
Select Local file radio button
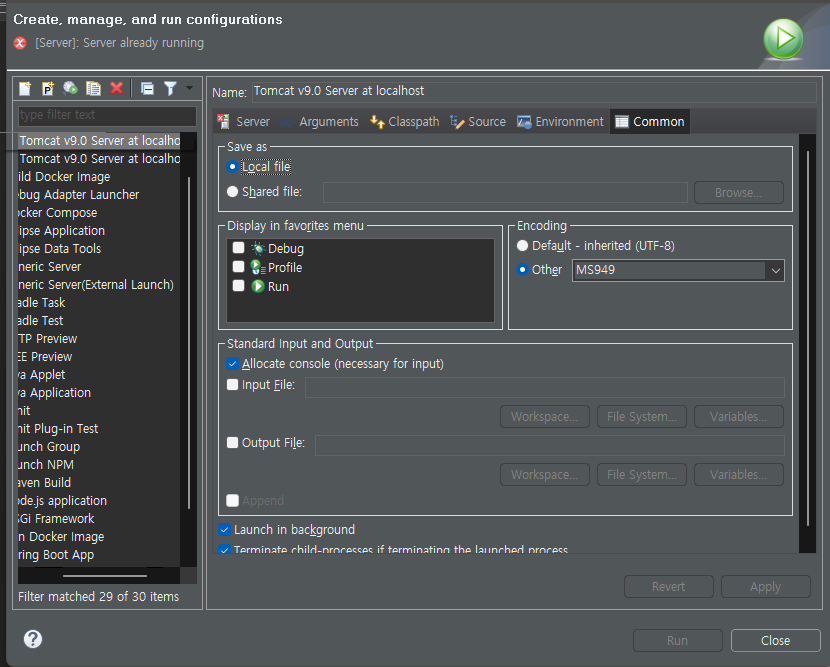click(232, 167)
